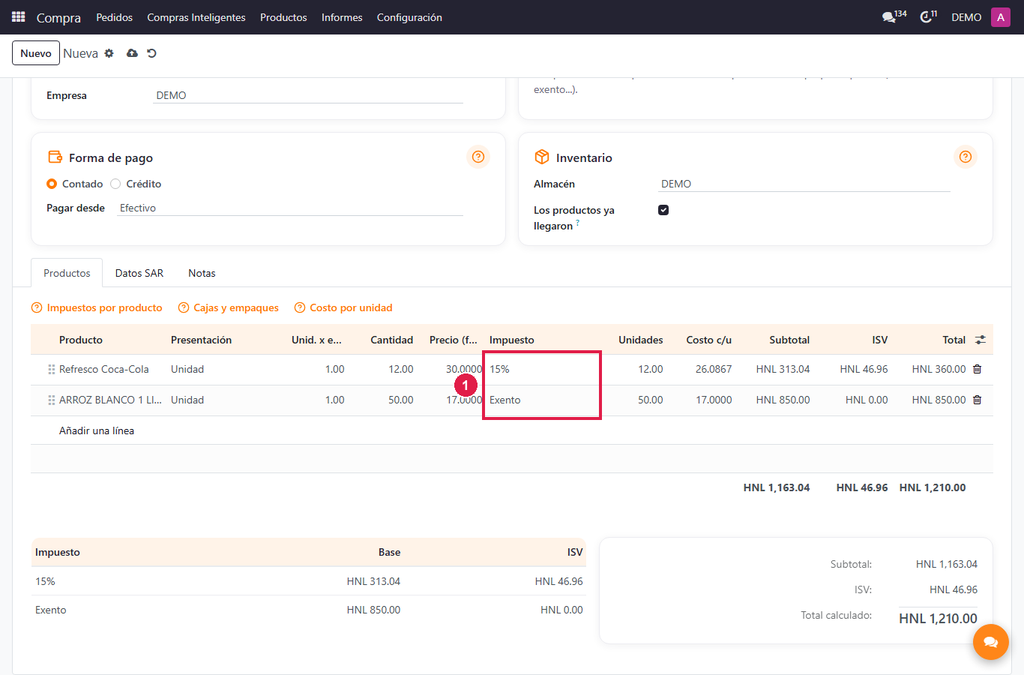
Task: Open the Configuración menu
Action: coord(409,18)
